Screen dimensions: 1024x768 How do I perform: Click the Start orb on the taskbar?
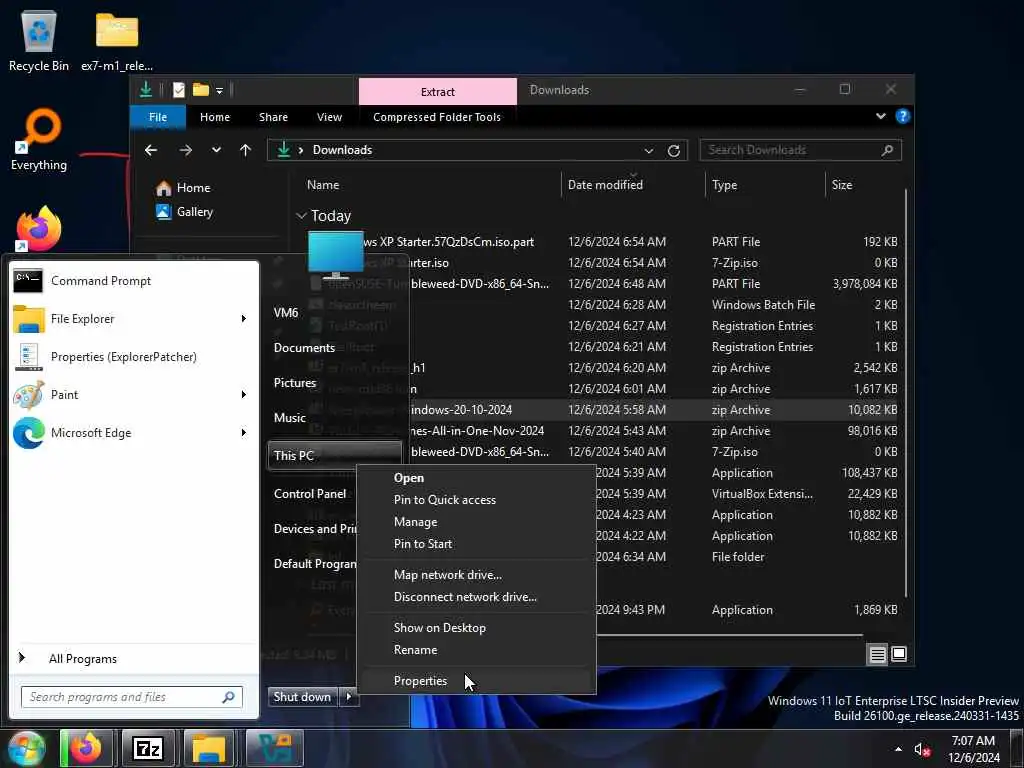pyautogui.click(x=25, y=748)
